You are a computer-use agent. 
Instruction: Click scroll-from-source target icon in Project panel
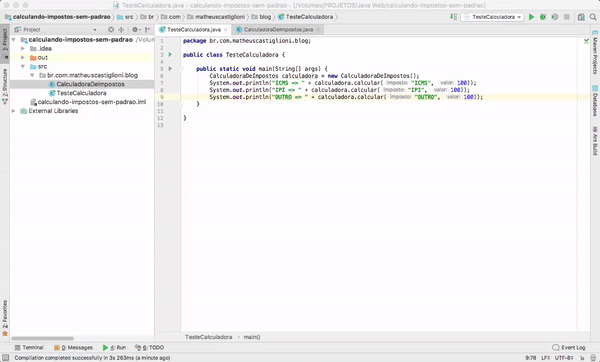111,29
